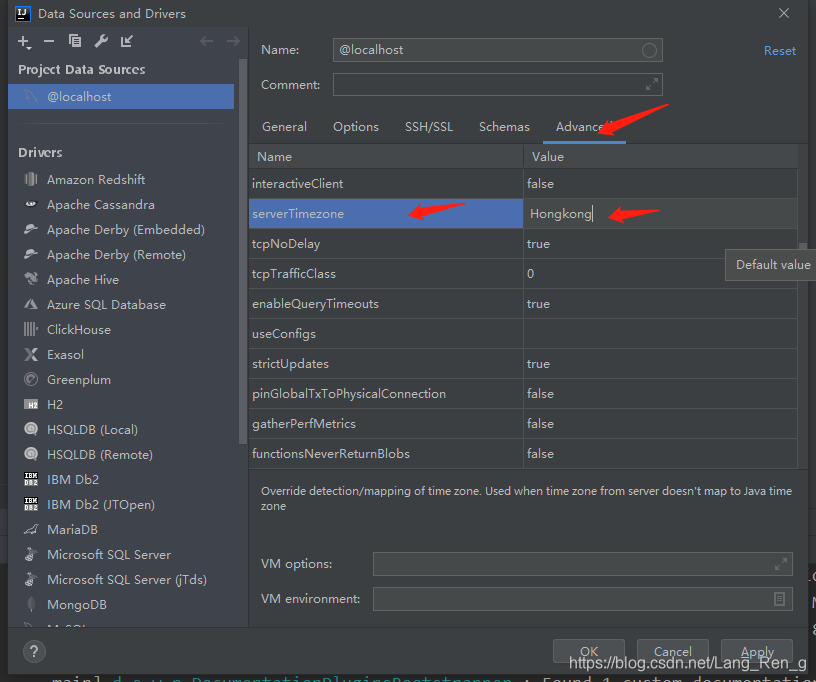Click the Cancel button
This screenshot has height=682, width=816.
tap(672, 651)
